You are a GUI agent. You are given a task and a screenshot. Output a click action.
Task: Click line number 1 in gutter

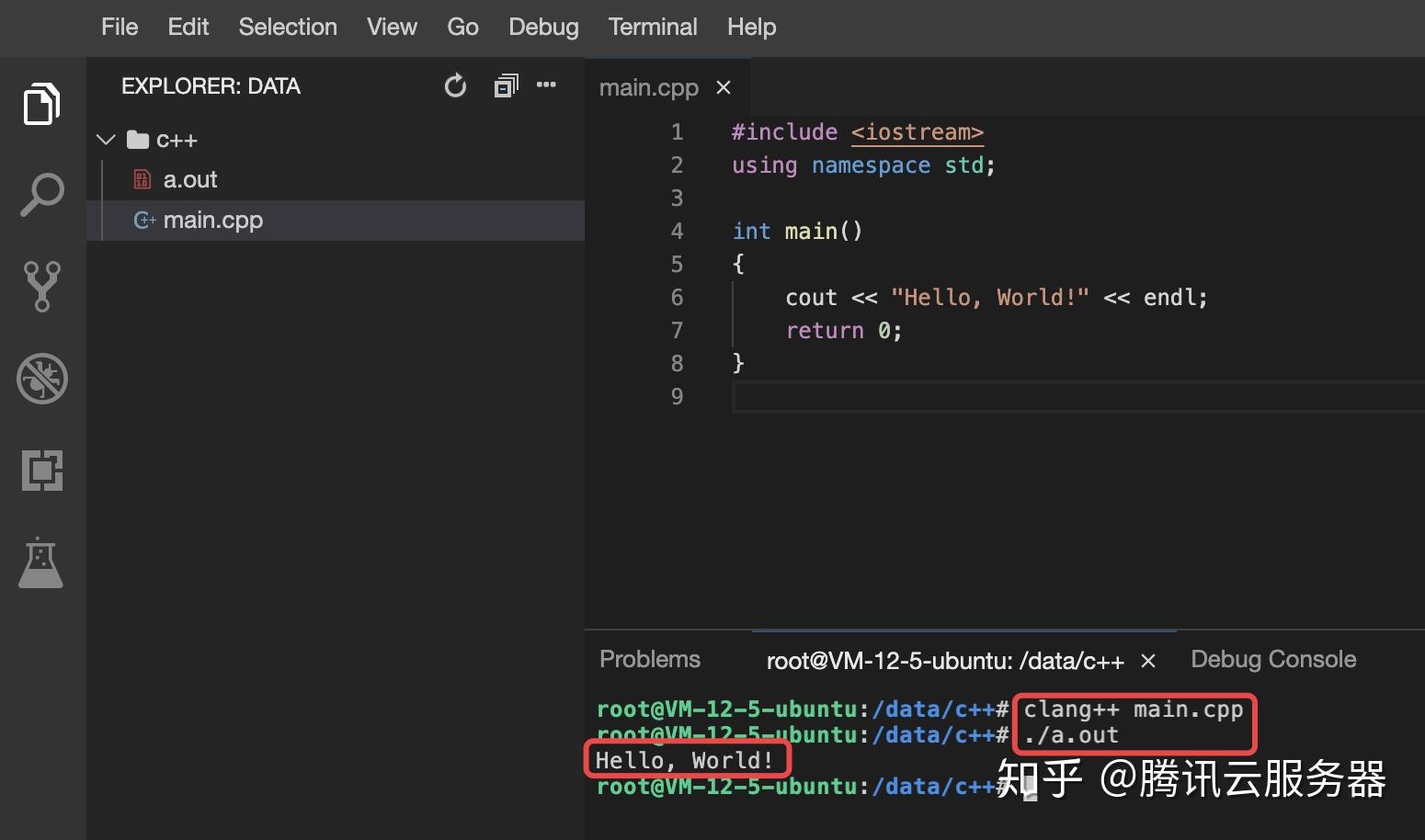tap(678, 132)
